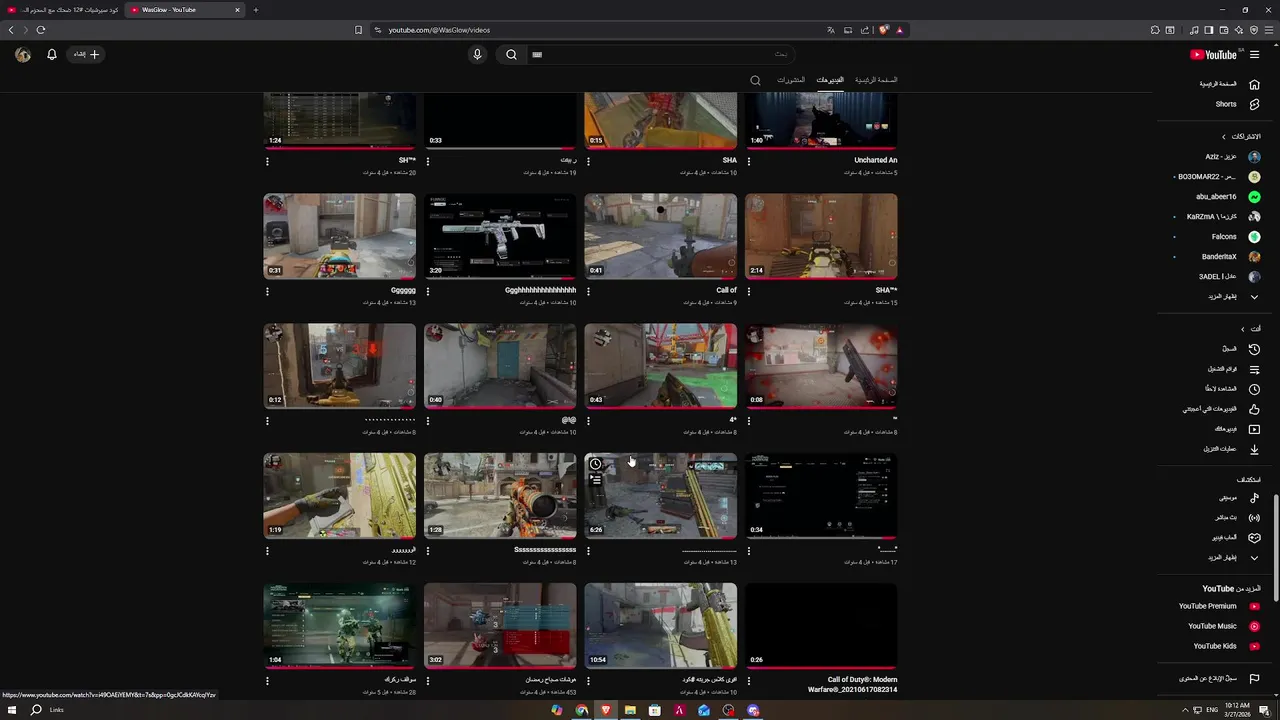Open a new browser tab
The image size is (1280, 720).
pos(256,10)
